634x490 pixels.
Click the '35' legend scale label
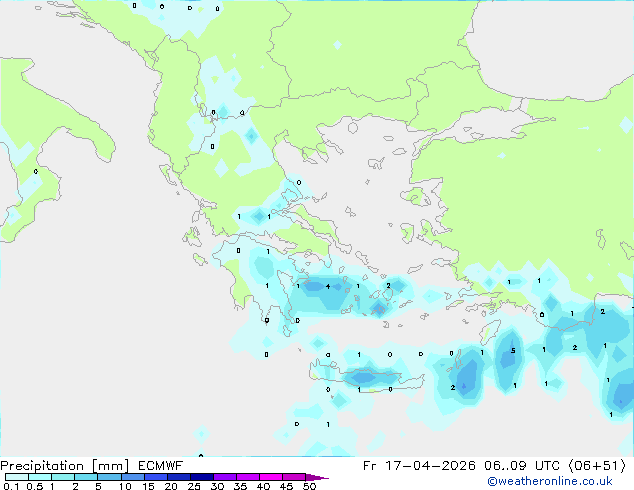pos(240,486)
